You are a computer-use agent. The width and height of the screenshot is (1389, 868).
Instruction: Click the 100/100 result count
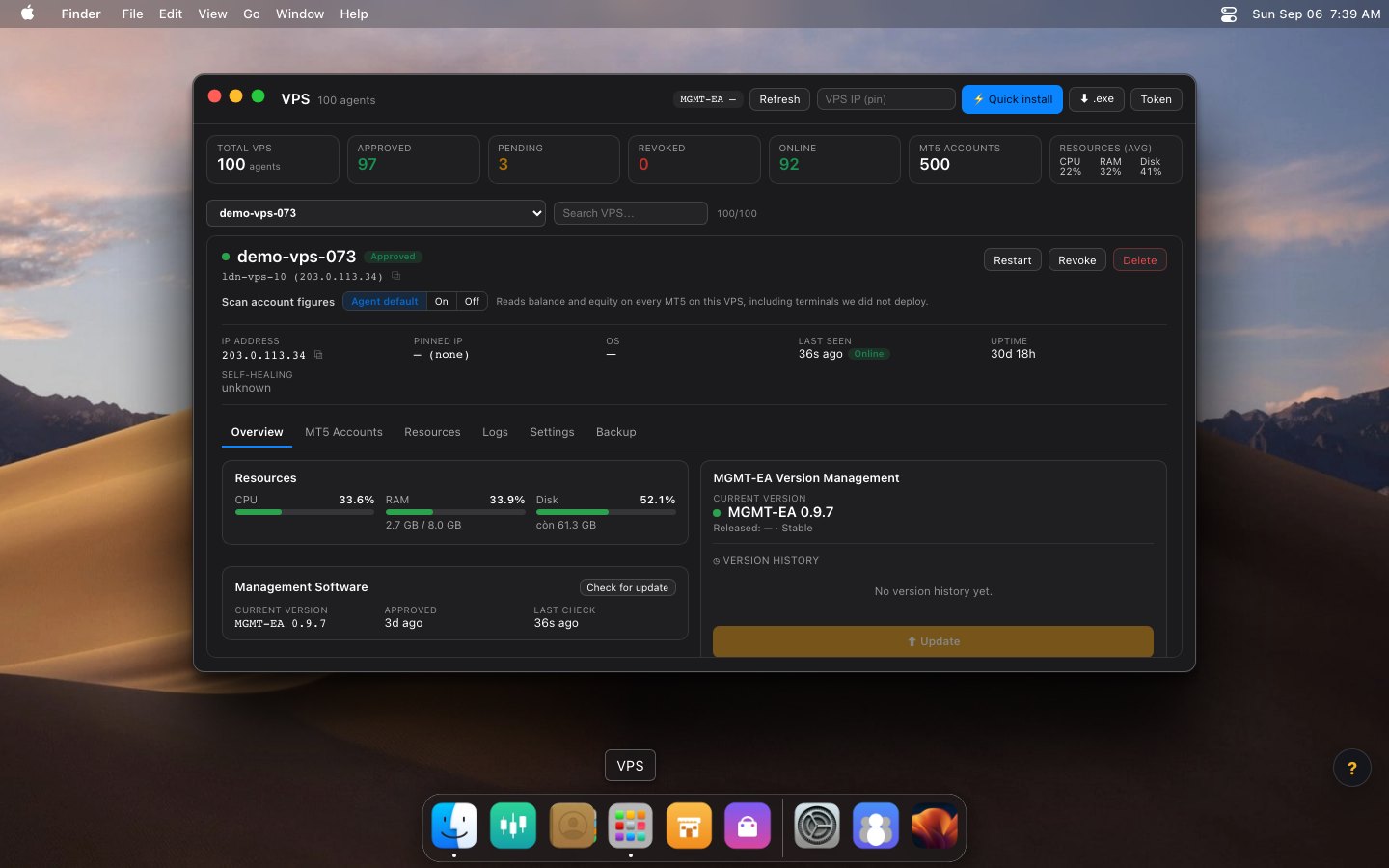(x=737, y=213)
